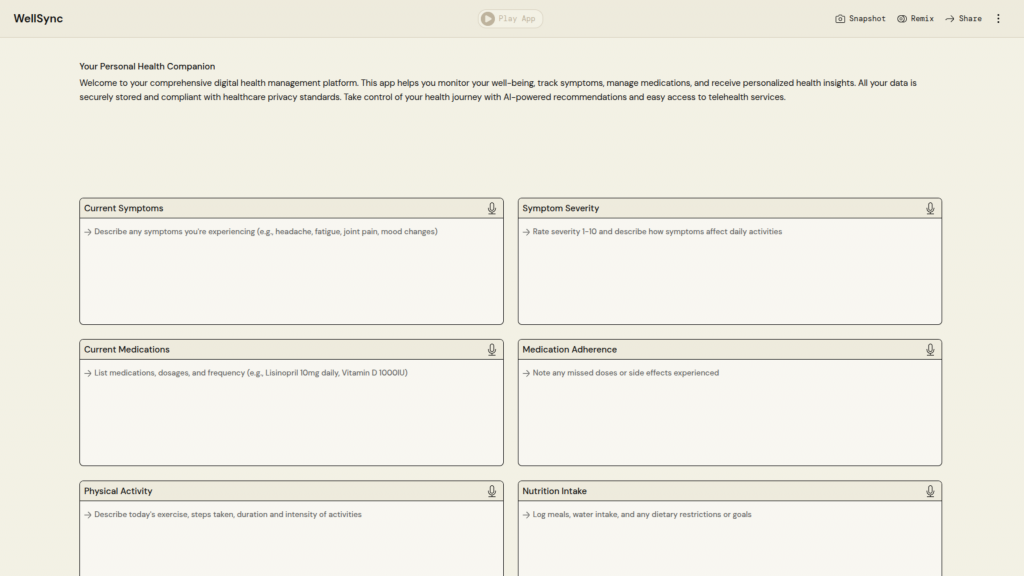Activate voice input for Medication Adherence

pos(930,350)
